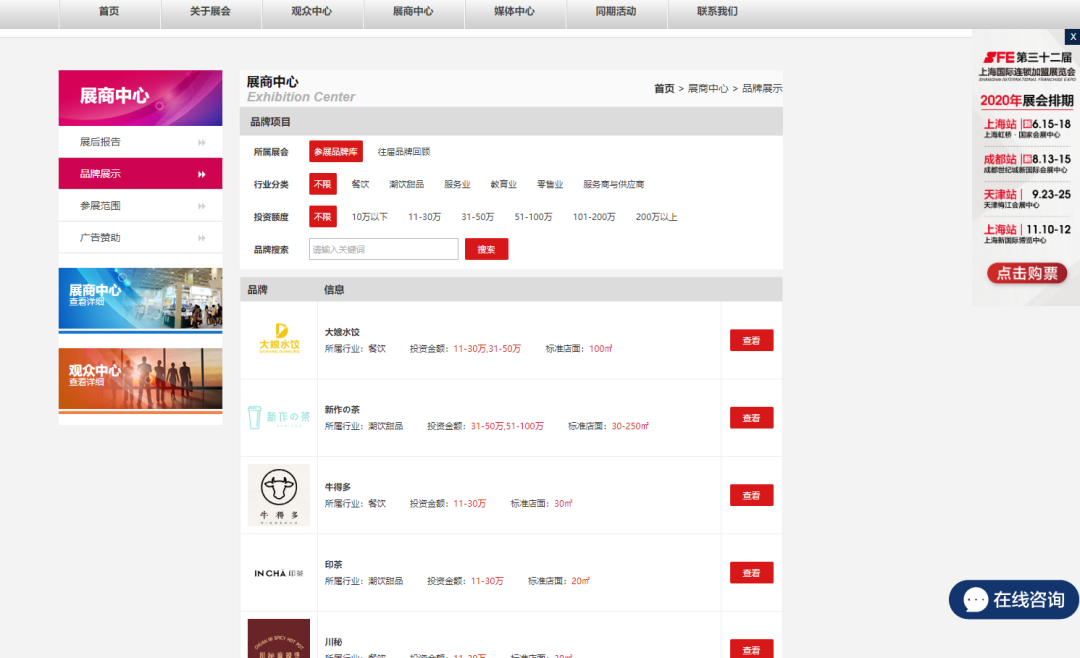Open 广告赞助 in the sidebar
Viewport: 1080px width, 658px height.
point(141,238)
